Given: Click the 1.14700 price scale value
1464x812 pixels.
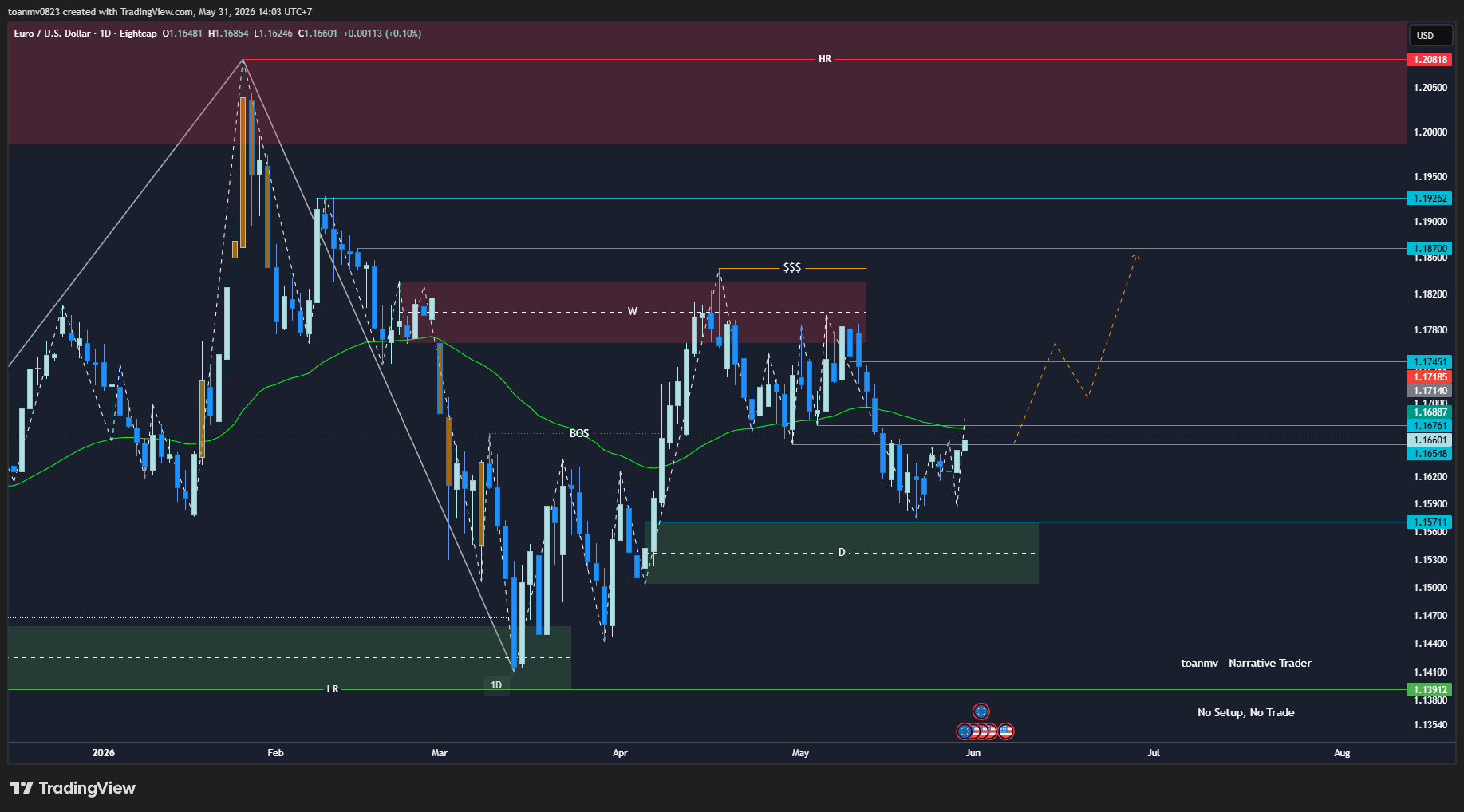Looking at the screenshot, I should click(1430, 616).
